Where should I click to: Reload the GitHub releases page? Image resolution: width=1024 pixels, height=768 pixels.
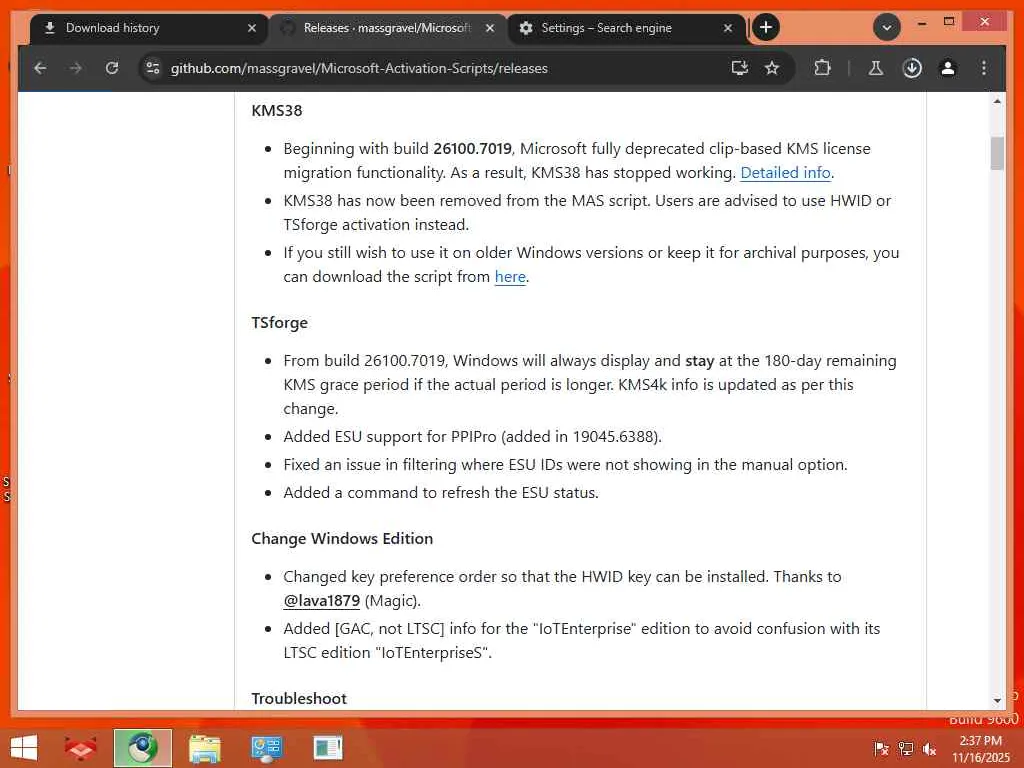coord(112,68)
